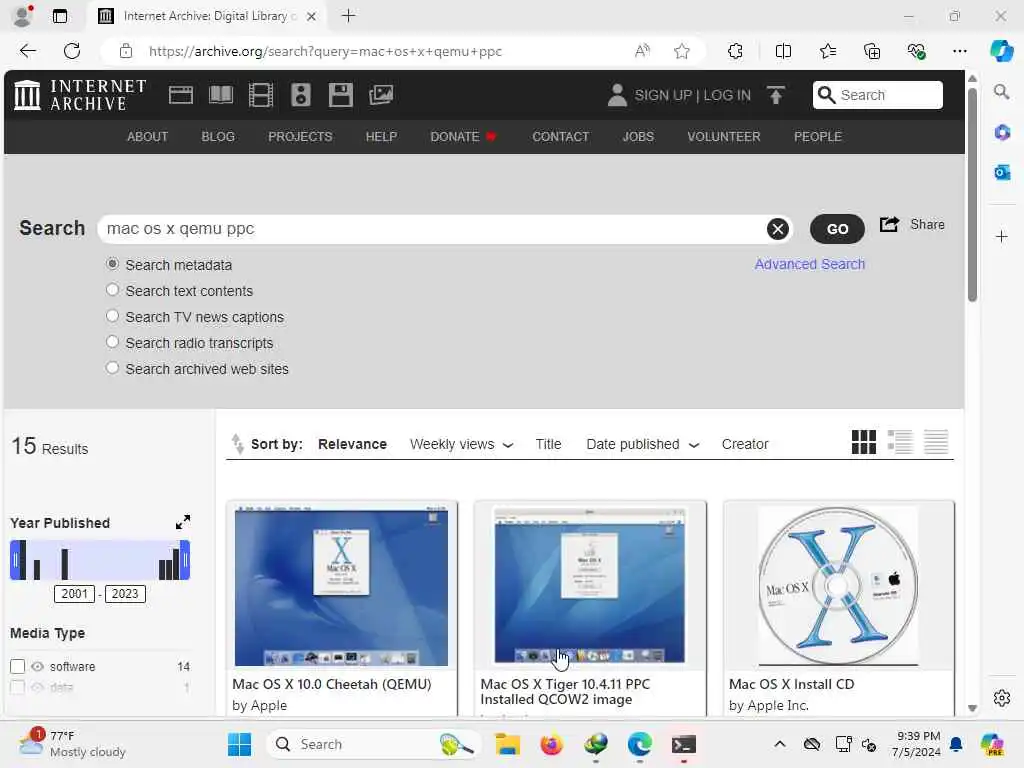1024x768 pixels.
Task: Open Mac OS X Install CD thumbnail
Action: point(838,586)
